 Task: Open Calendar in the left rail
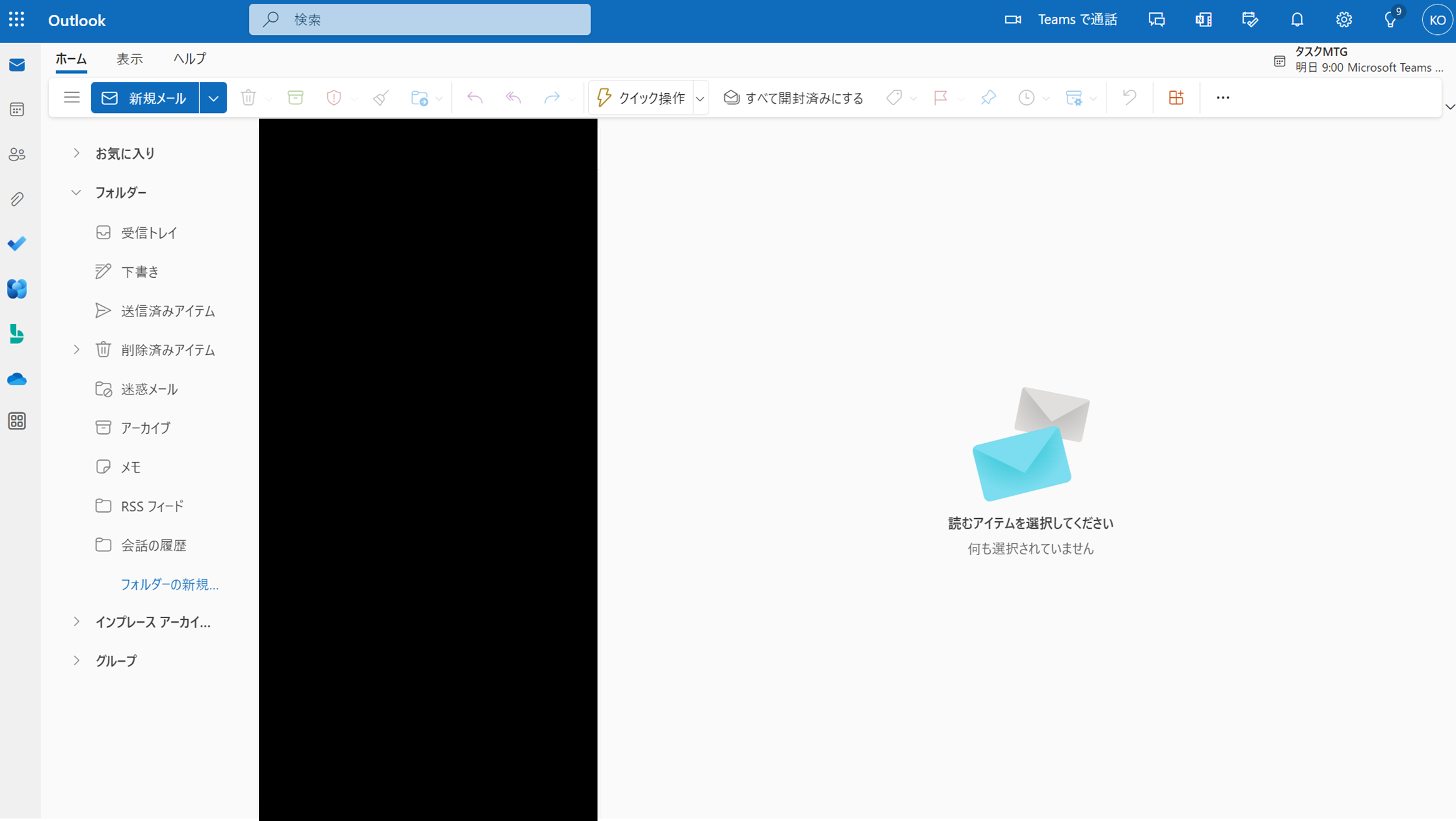click(x=17, y=110)
